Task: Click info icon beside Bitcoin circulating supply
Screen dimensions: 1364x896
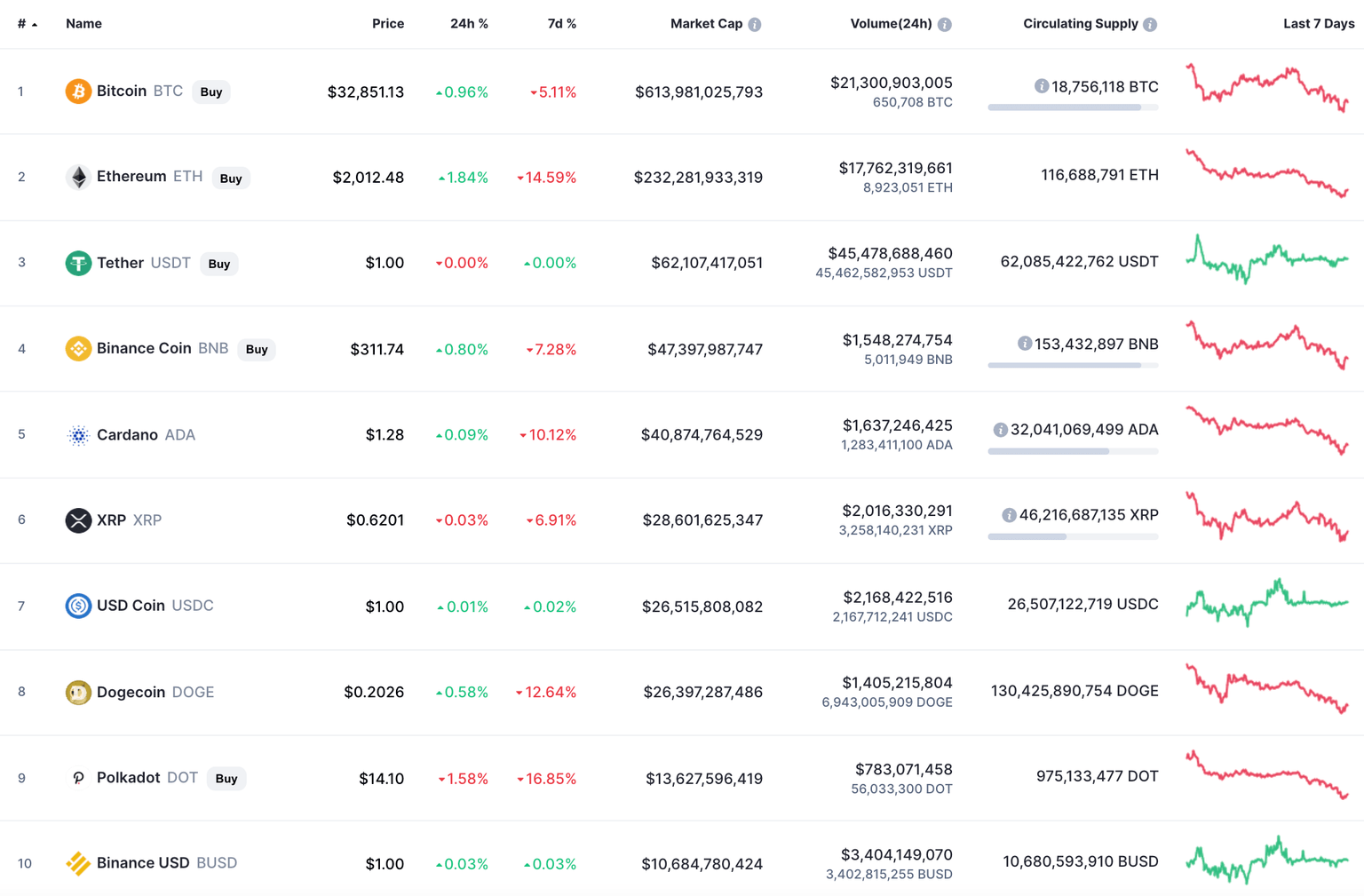Action: click(x=1041, y=86)
